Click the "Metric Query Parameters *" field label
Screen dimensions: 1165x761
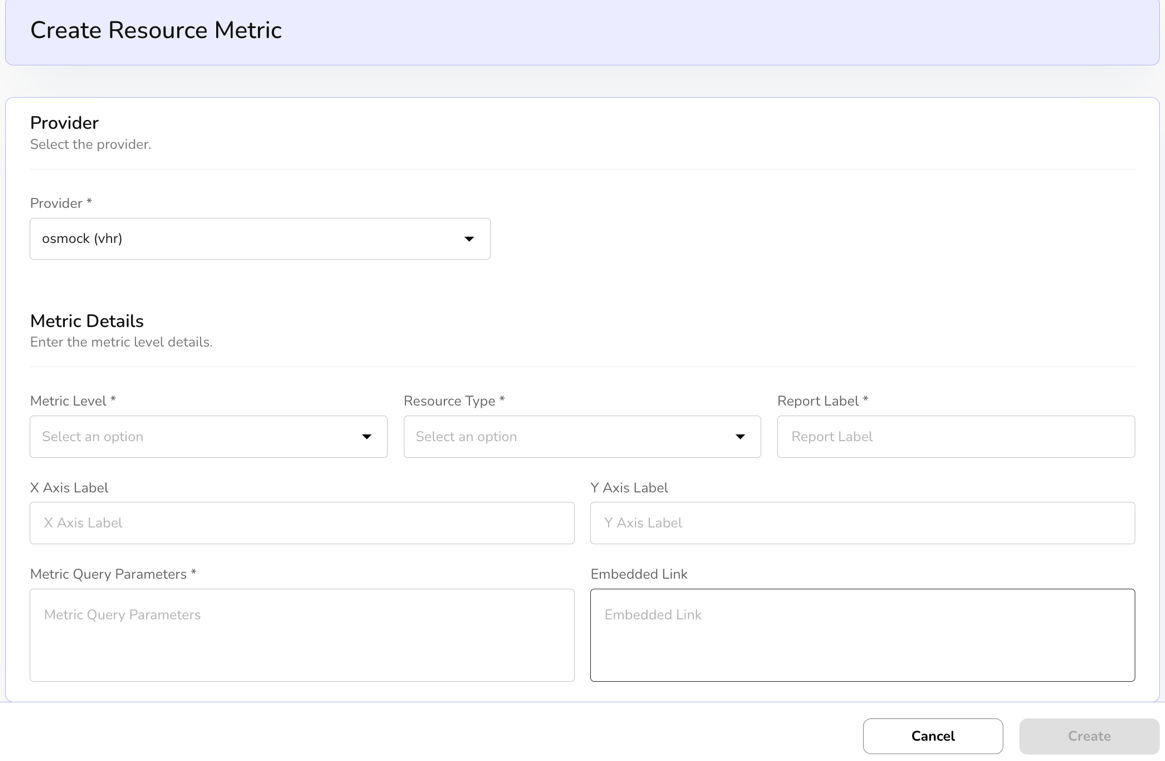tap(113, 574)
